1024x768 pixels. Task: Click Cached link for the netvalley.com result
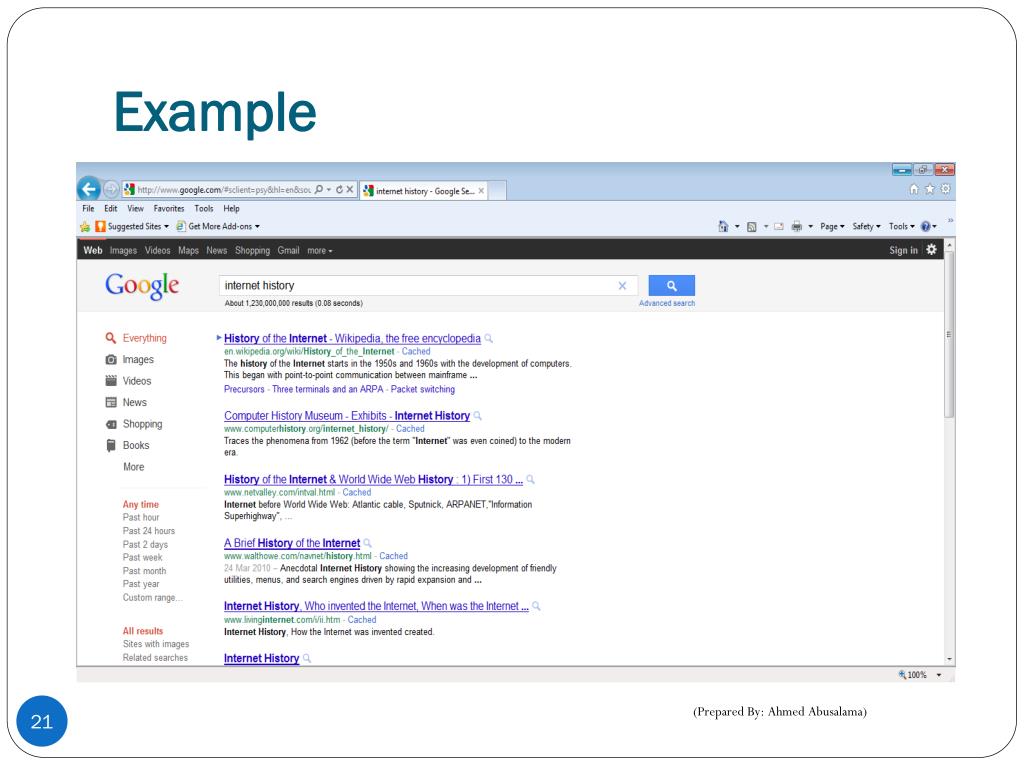coord(357,492)
